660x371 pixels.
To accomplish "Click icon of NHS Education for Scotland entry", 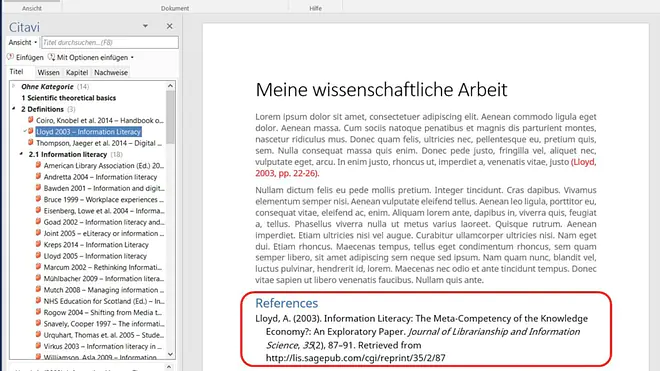I will pyautogui.click(x=38, y=301).
